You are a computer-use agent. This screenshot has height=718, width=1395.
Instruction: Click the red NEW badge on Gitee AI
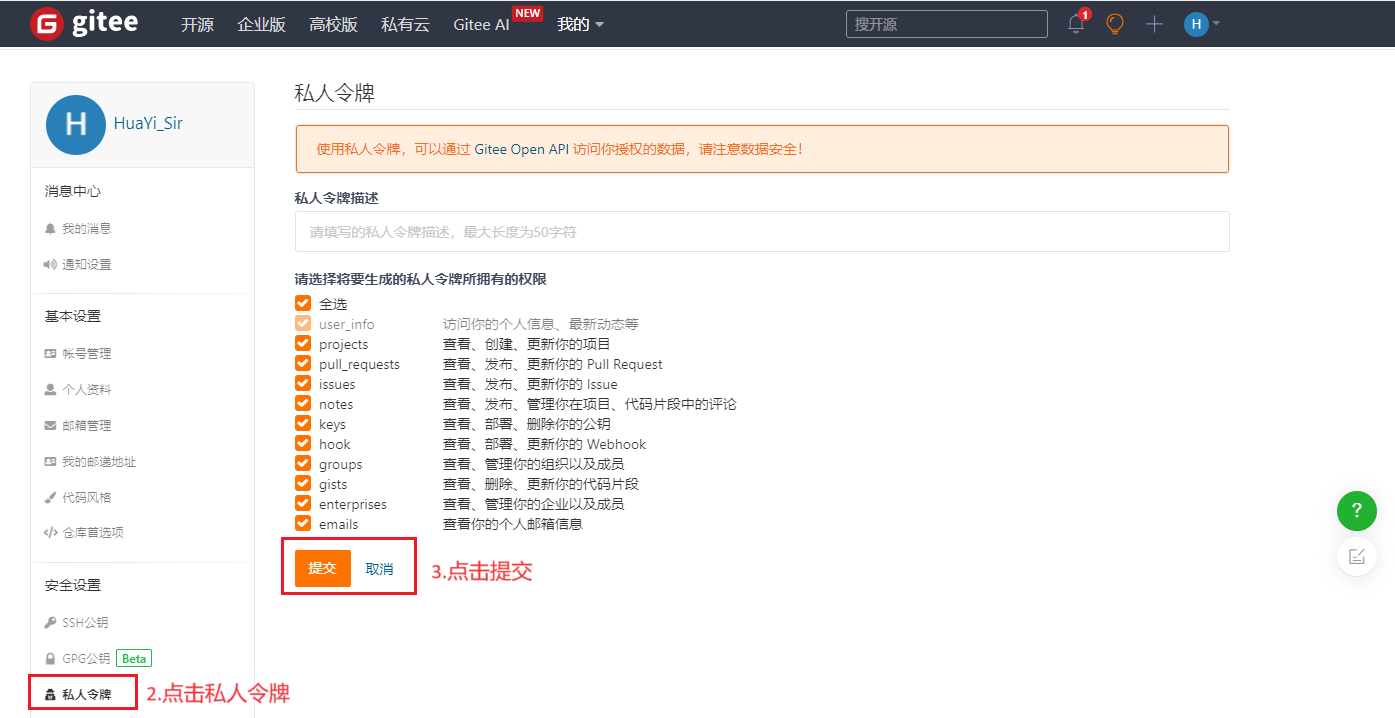click(527, 13)
